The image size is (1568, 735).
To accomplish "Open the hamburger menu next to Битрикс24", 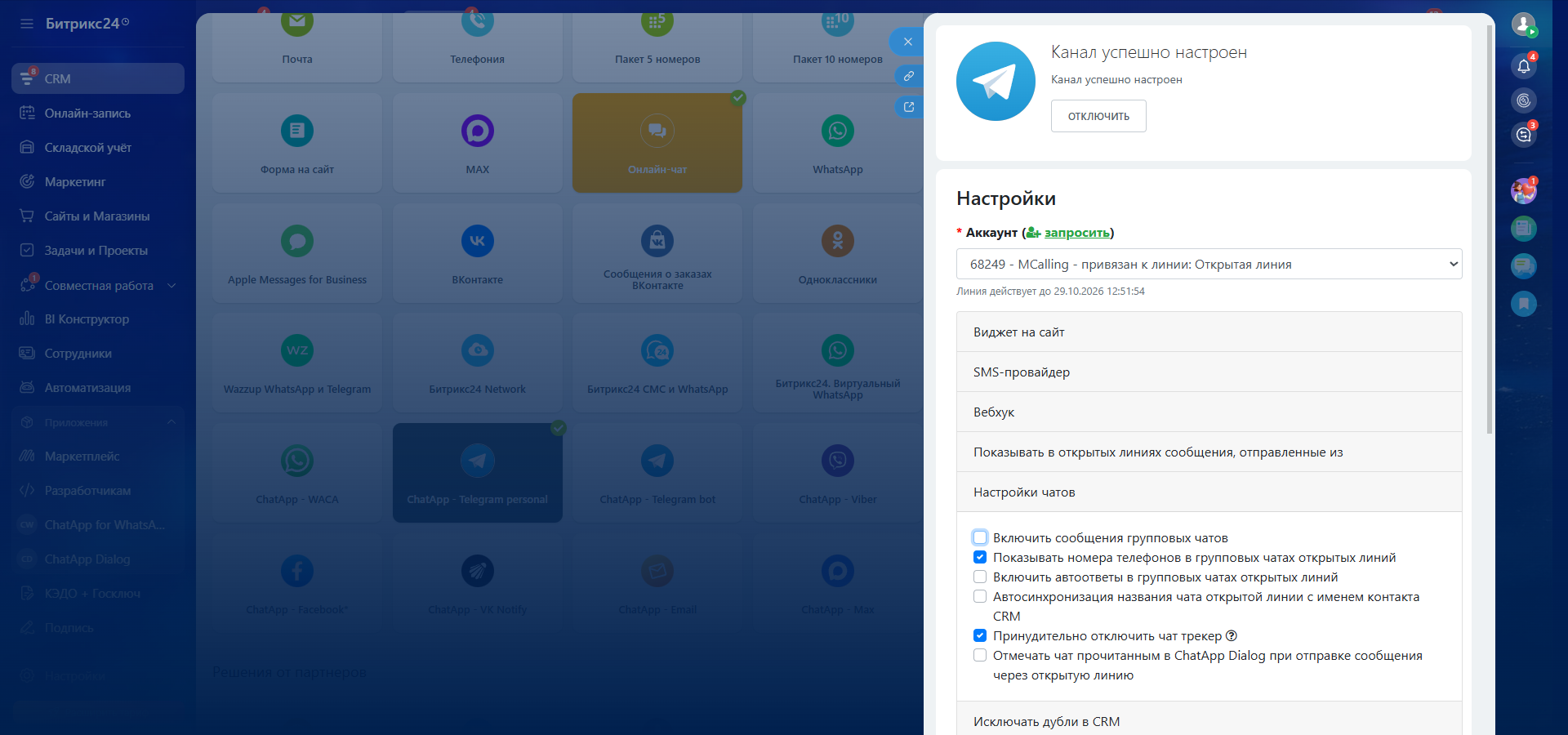I will 27,24.
